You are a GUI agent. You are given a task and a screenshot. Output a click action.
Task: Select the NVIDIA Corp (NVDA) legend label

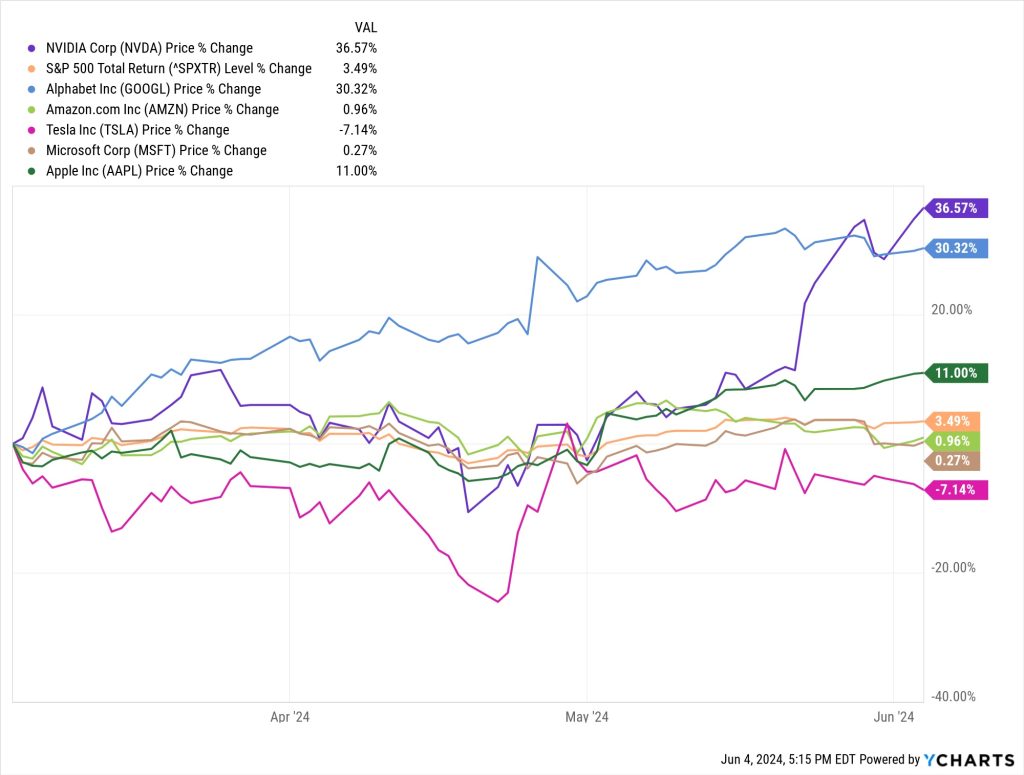coord(149,48)
